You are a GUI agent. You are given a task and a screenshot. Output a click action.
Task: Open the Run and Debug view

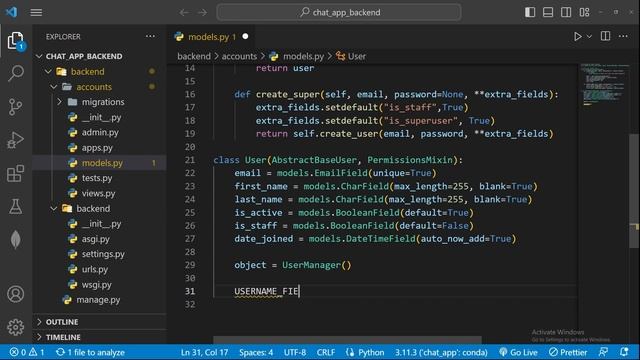(16, 140)
